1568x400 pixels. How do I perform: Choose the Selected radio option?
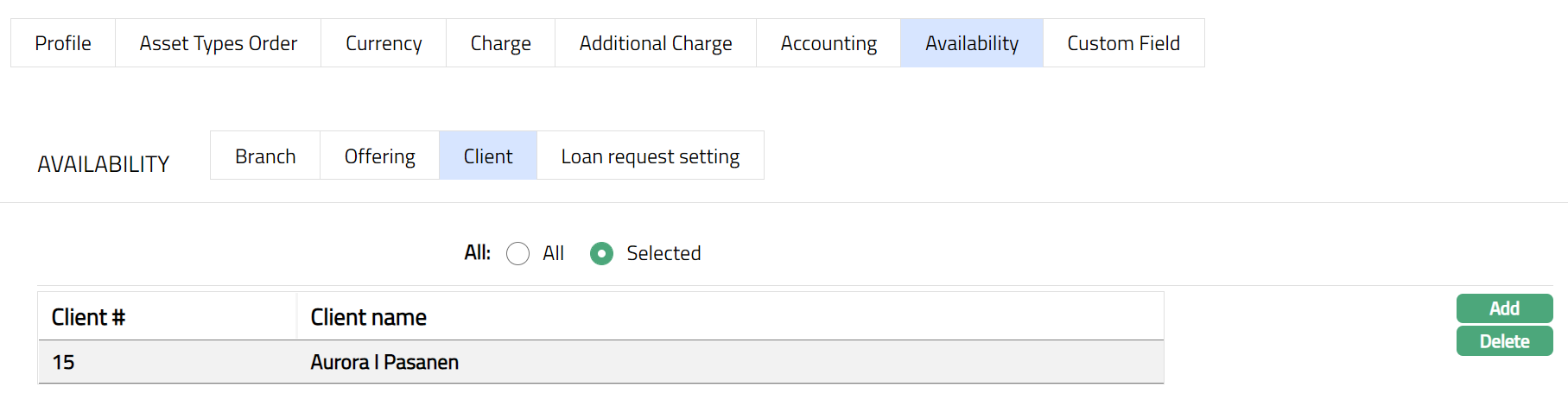click(x=601, y=254)
